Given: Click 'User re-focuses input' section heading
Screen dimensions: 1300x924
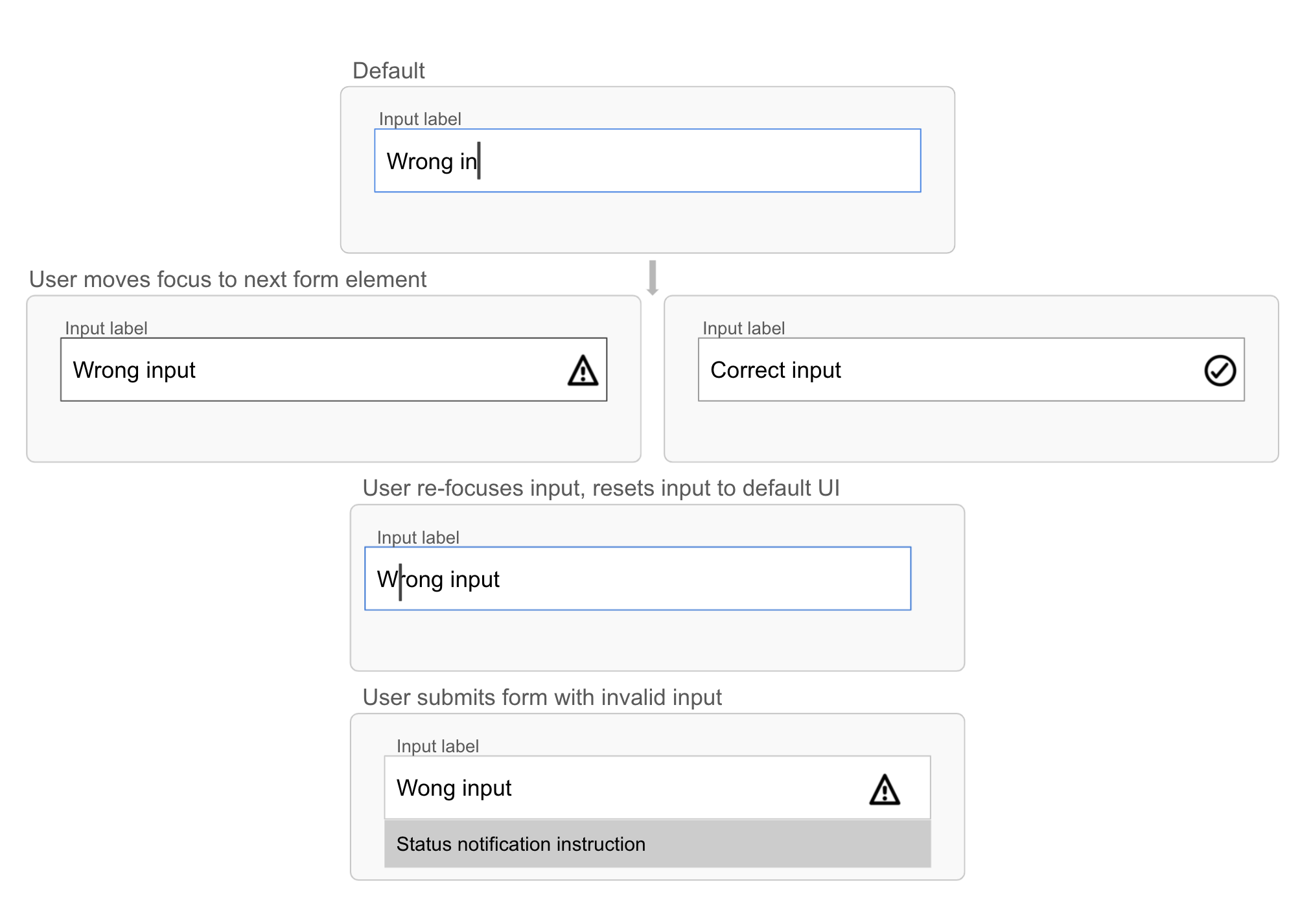Looking at the screenshot, I should (601, 488).
